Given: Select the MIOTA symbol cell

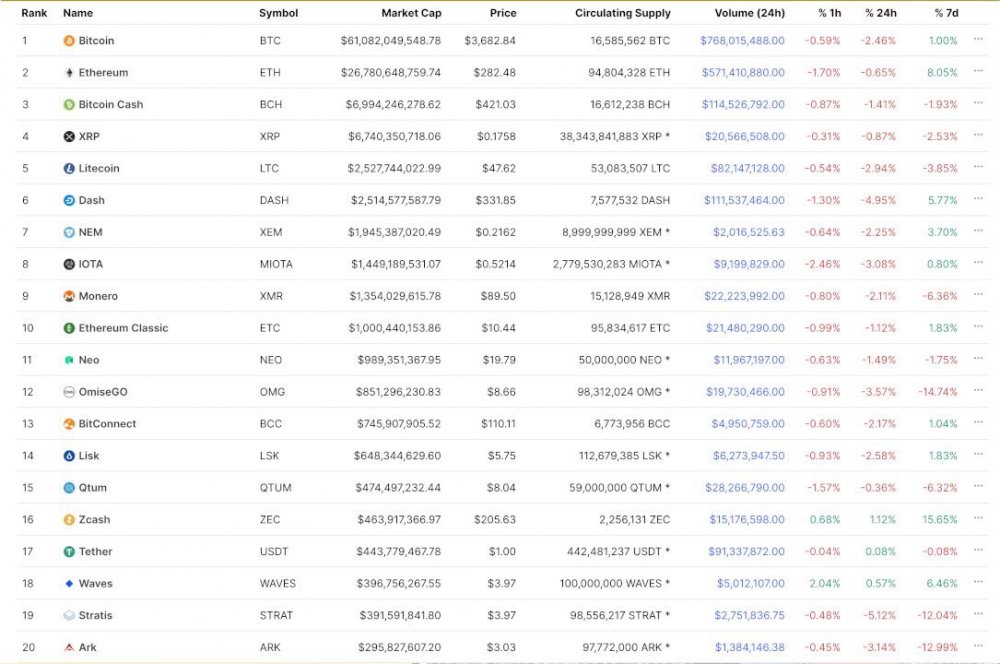Looking at the screenshot, I should coord(276,264).
